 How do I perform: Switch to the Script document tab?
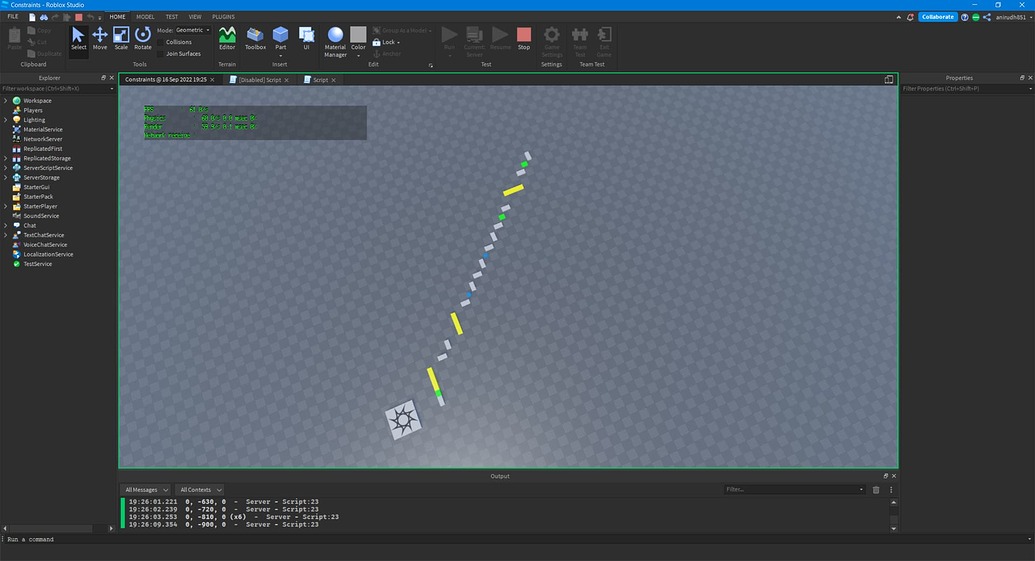(x=319, y=80)
